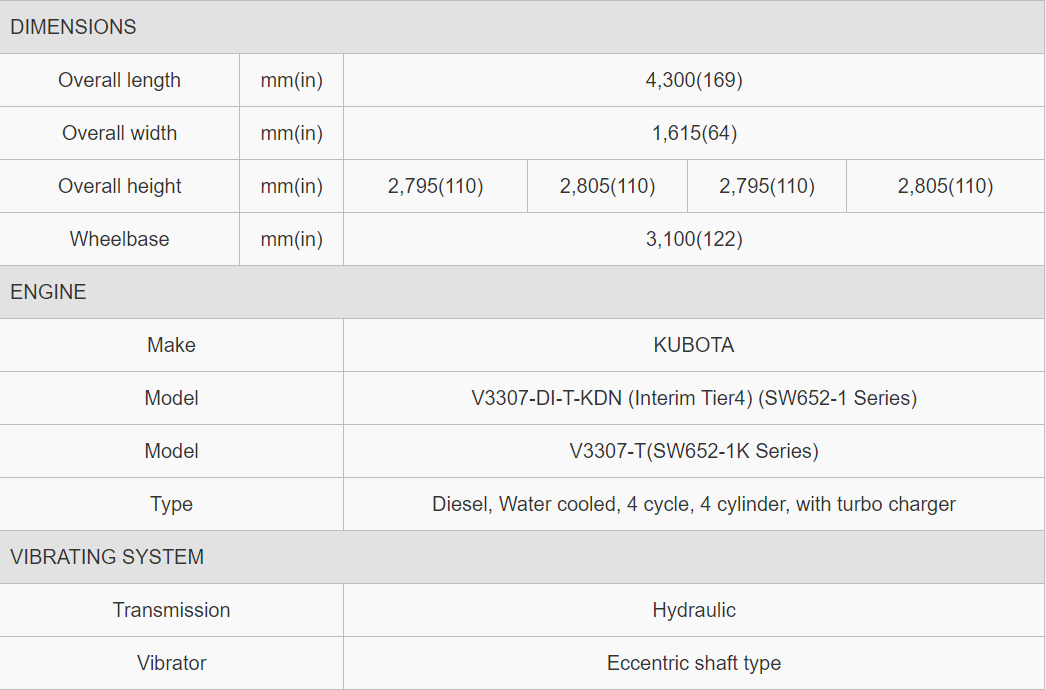Select the Overall width label

click(120, 133)
